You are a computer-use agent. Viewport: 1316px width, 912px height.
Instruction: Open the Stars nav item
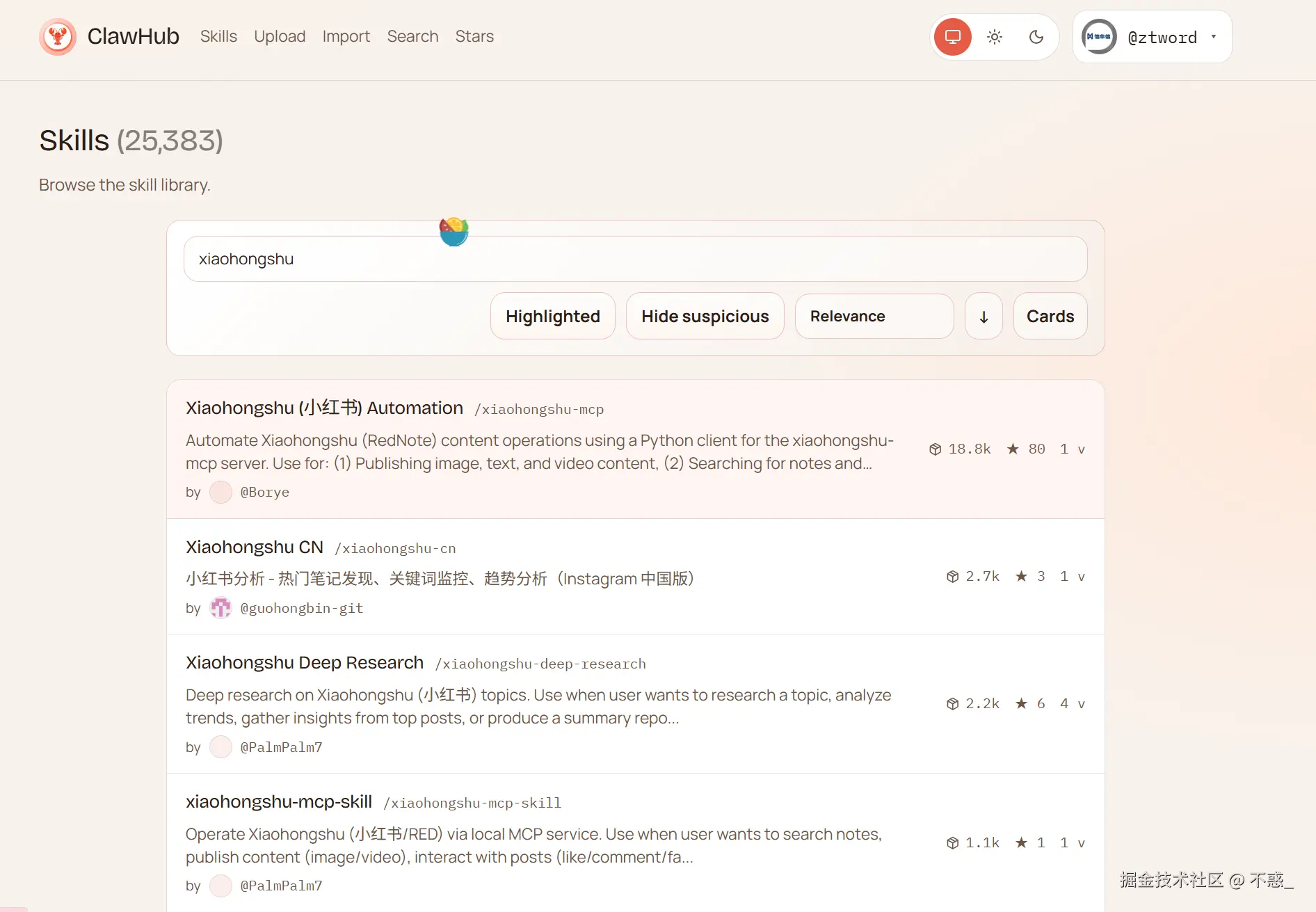coord(474,36)
